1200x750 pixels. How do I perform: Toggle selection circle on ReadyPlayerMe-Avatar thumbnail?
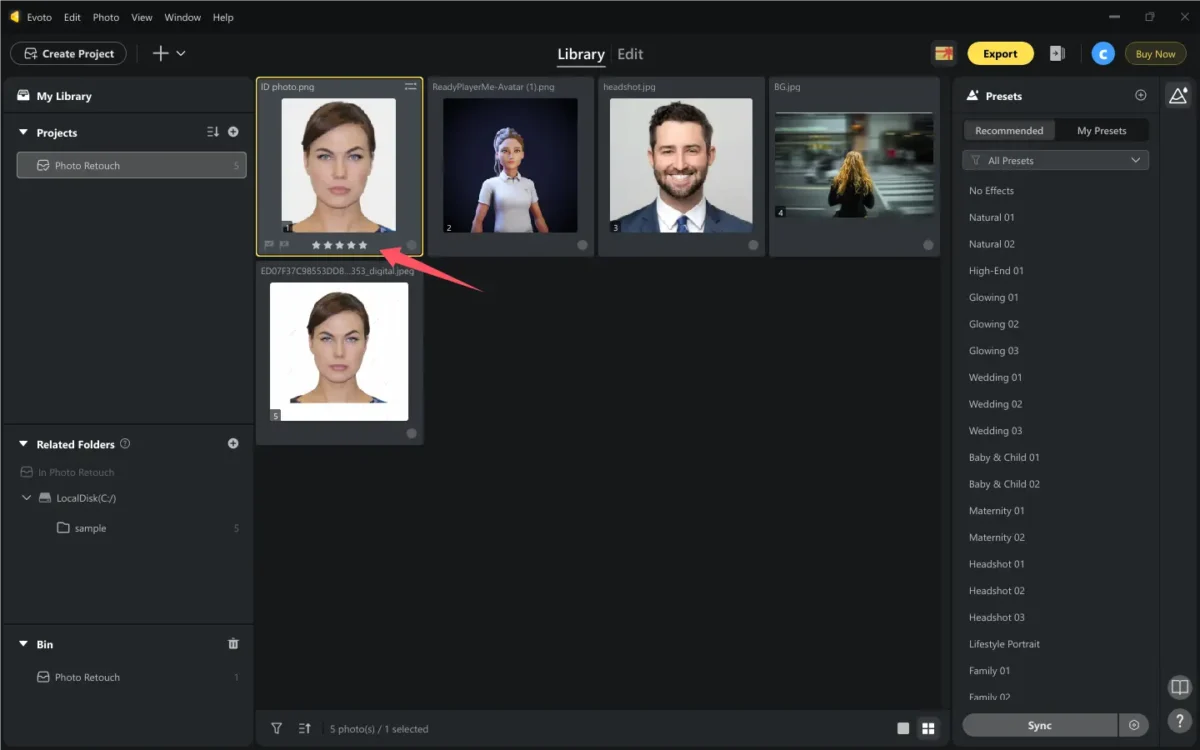point(582,245)
